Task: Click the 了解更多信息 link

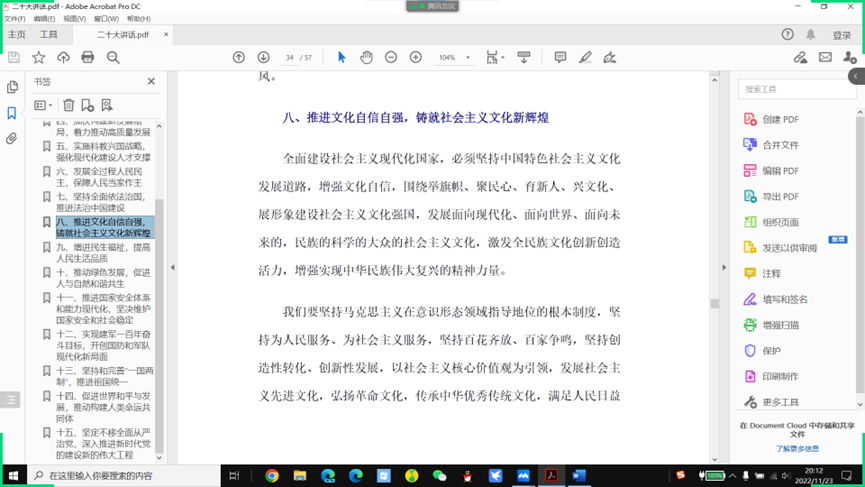Action: [797, 449]
